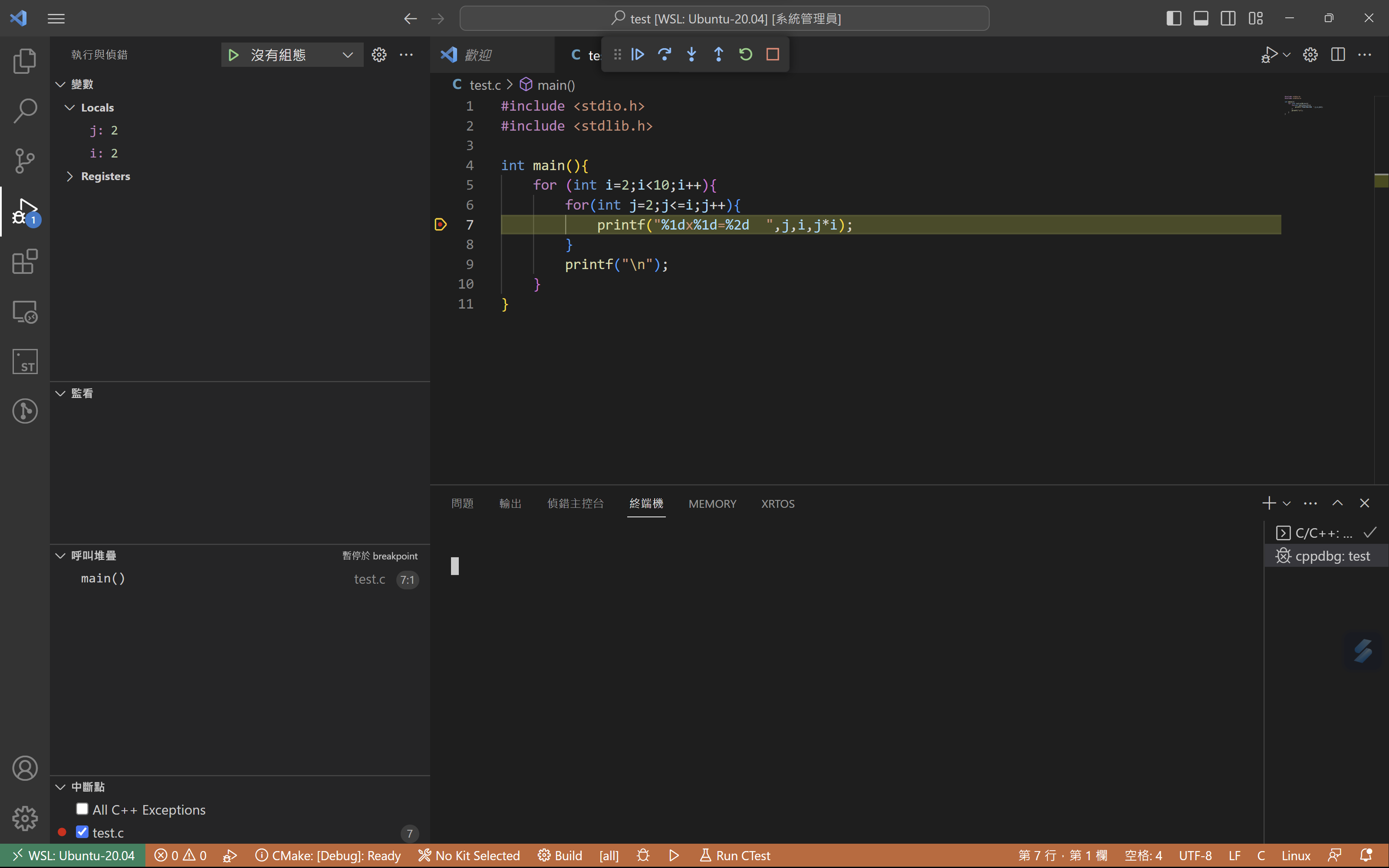1389x868 pixels.
Task: Click the Step Out debug icon
Action: pos(719,55)
